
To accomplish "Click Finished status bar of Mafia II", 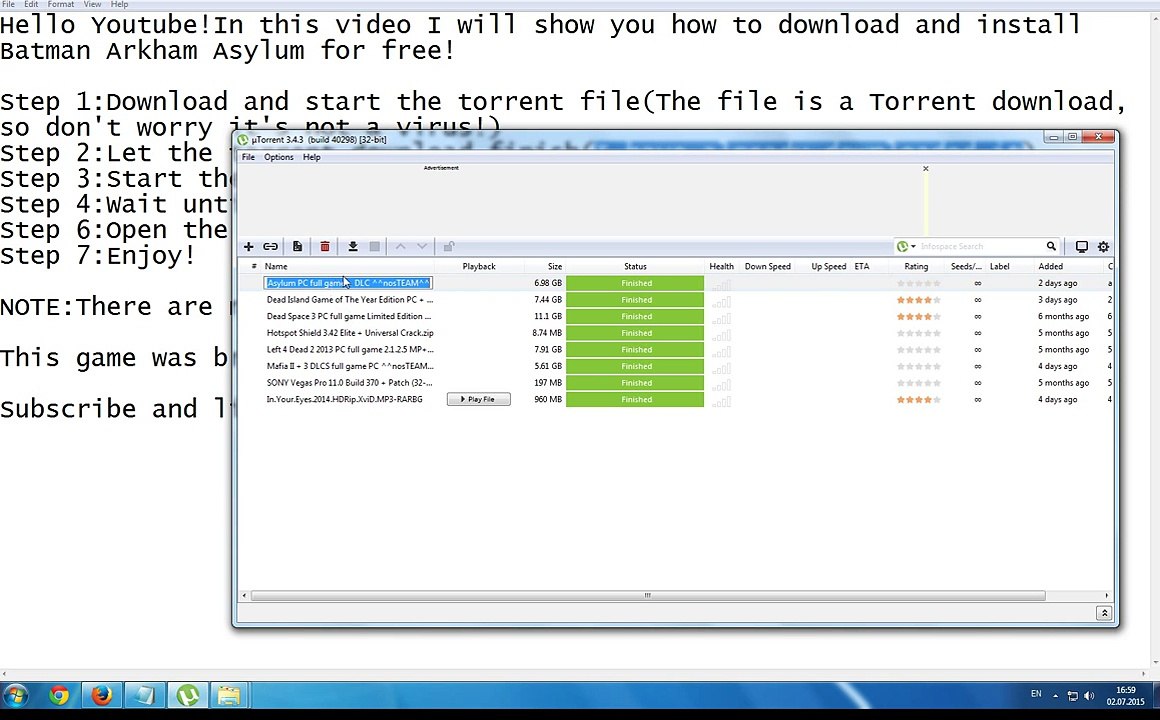I will [x=635, y=366].
